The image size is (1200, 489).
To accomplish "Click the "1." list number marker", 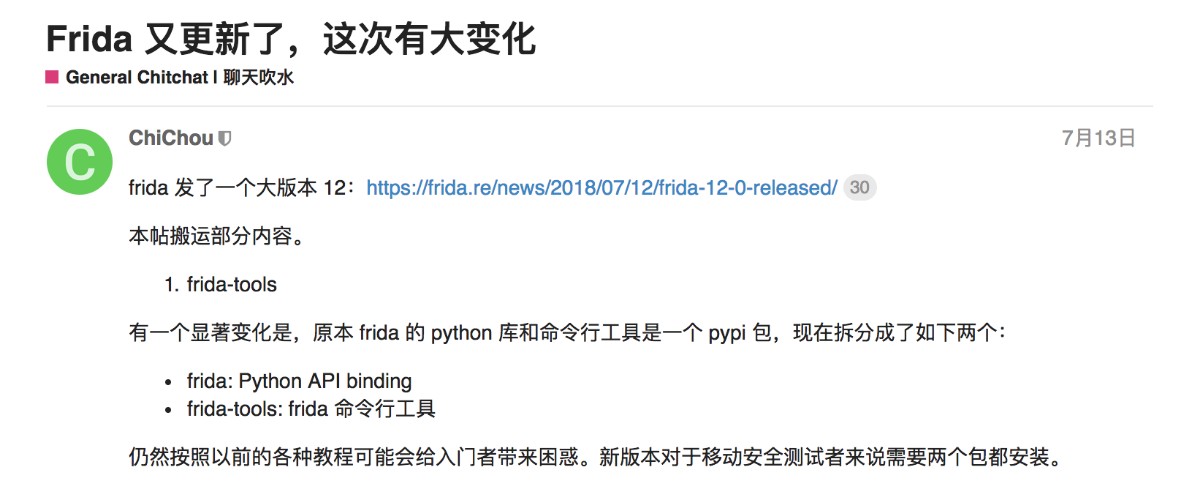I will tap(171, 285).
